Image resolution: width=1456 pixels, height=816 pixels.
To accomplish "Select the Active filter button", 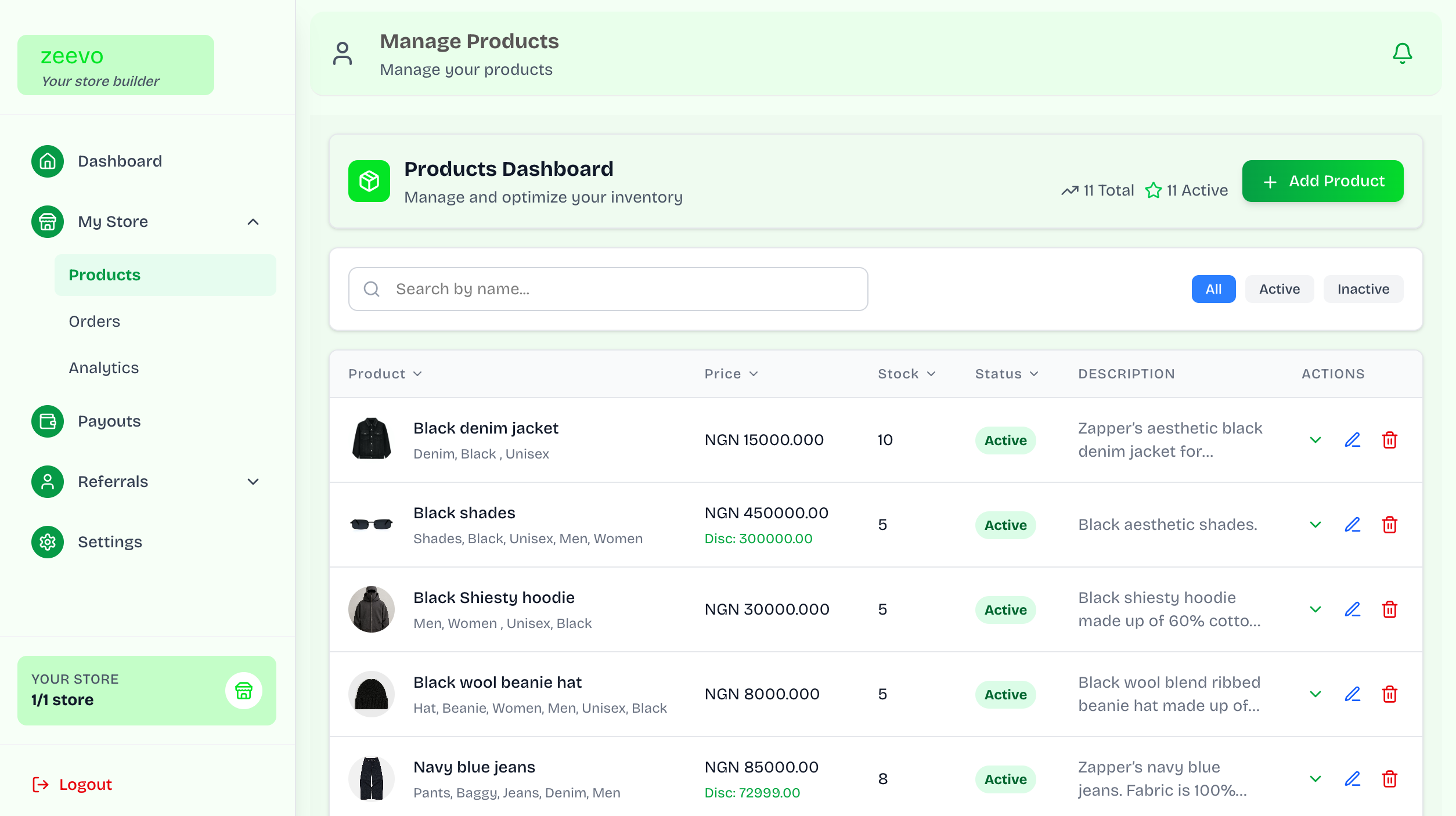I will [1280, 288].
